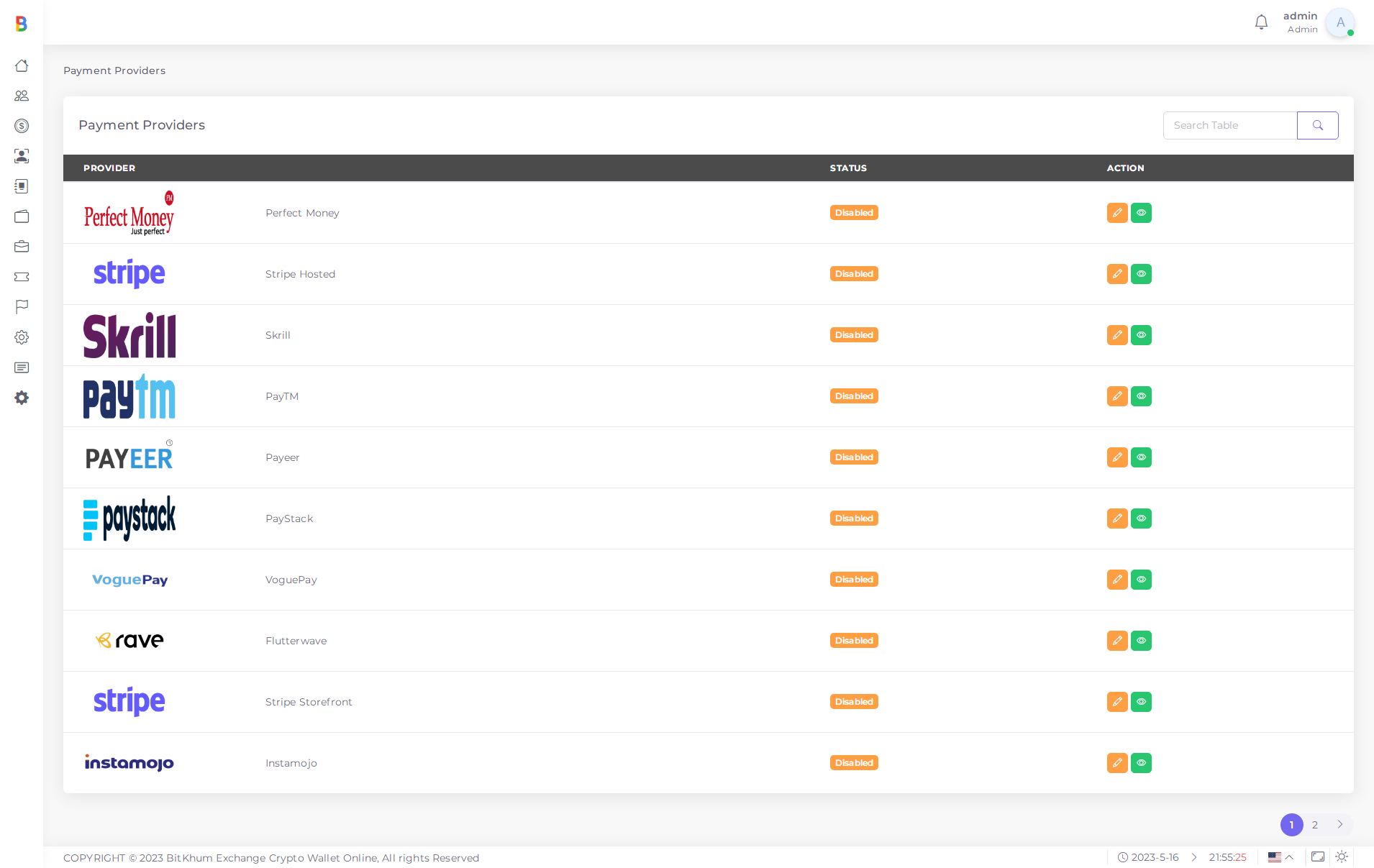Click the "Stripe Hosted" provider name
This screenshot has height=868, width=1374.
300,274
